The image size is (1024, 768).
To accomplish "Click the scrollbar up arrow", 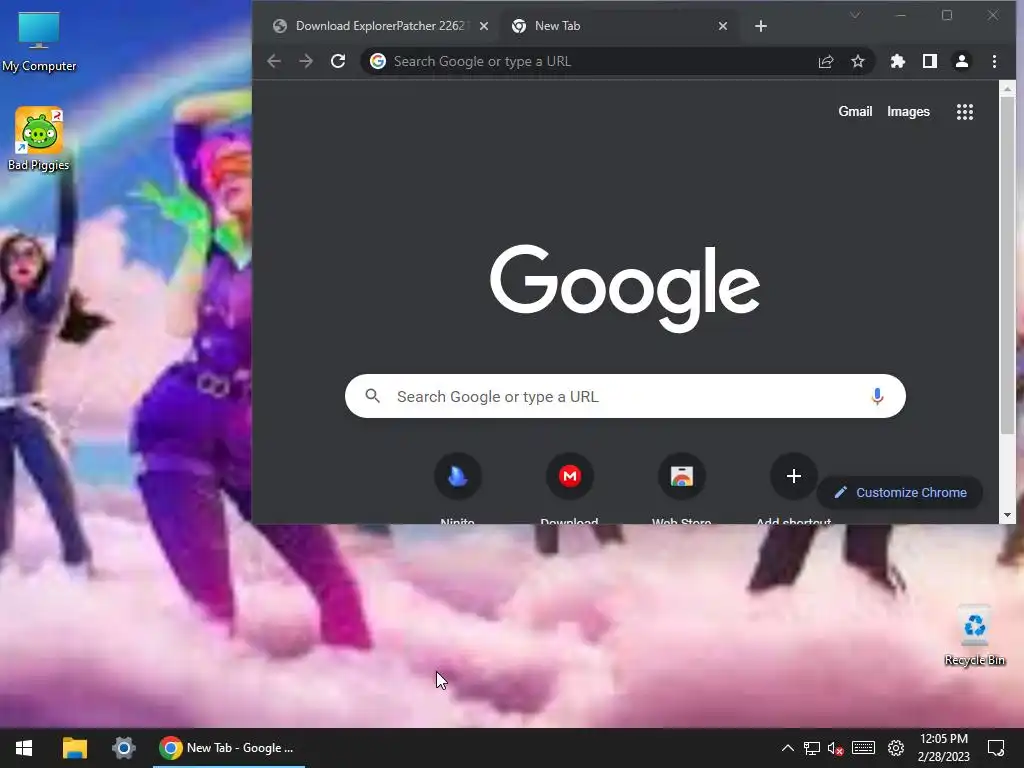I will [x=1007, y=89].
